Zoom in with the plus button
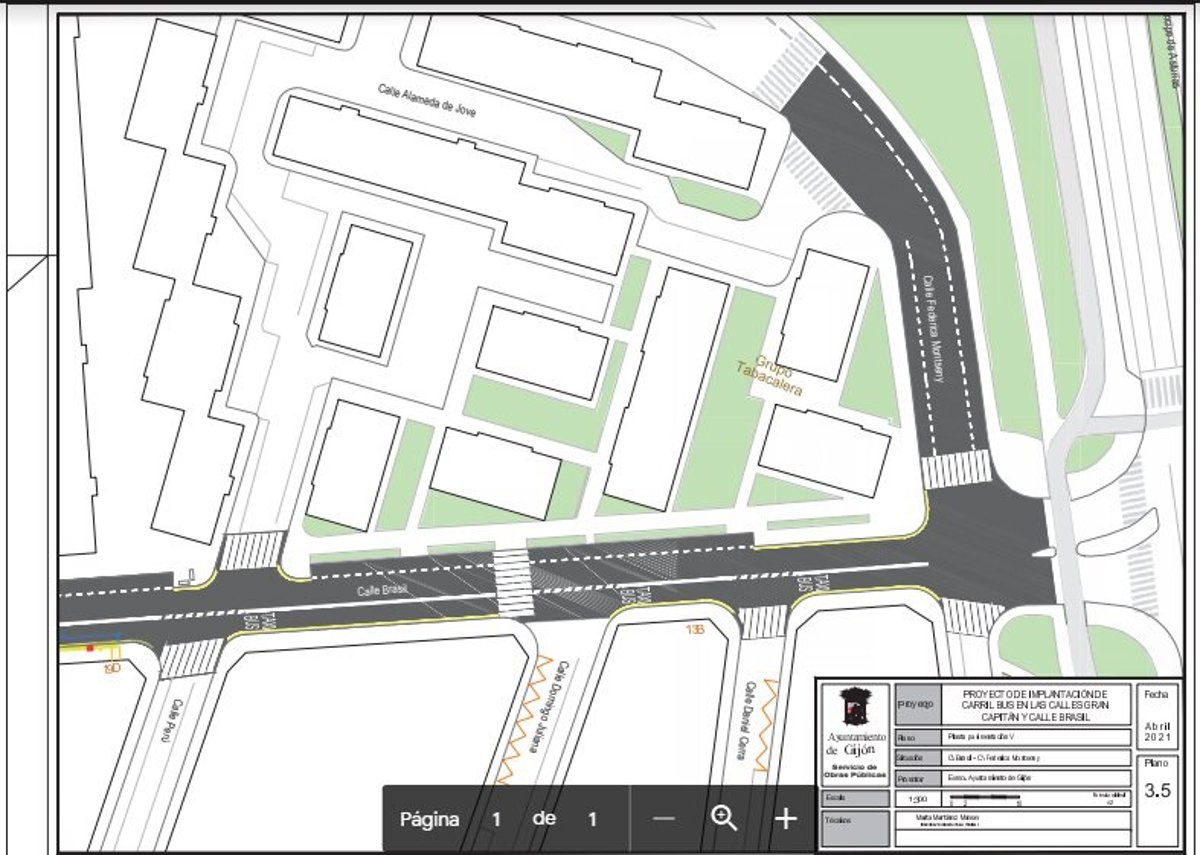Image resolution: width=1200 pixels, height=855 pixels. (786, 819)
